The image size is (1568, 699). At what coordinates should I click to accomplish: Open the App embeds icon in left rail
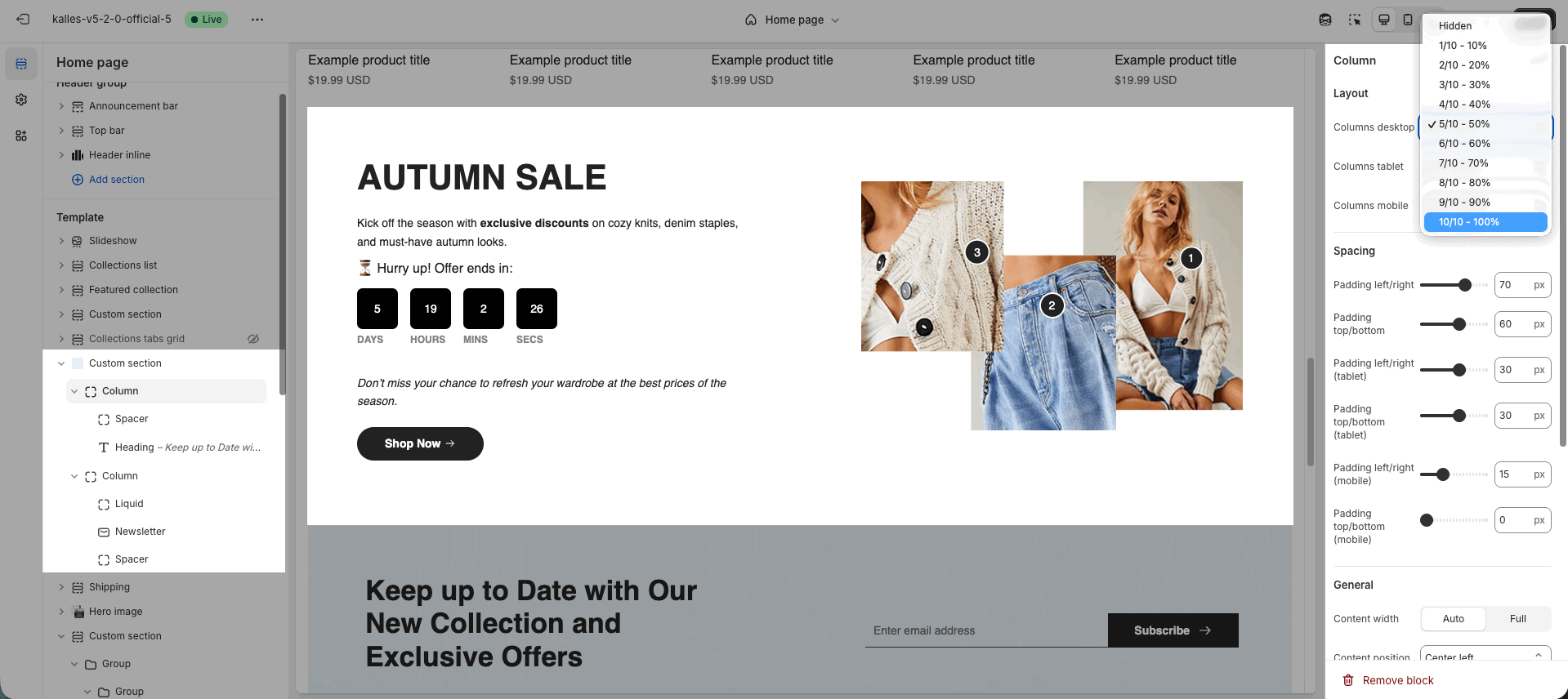21,136
